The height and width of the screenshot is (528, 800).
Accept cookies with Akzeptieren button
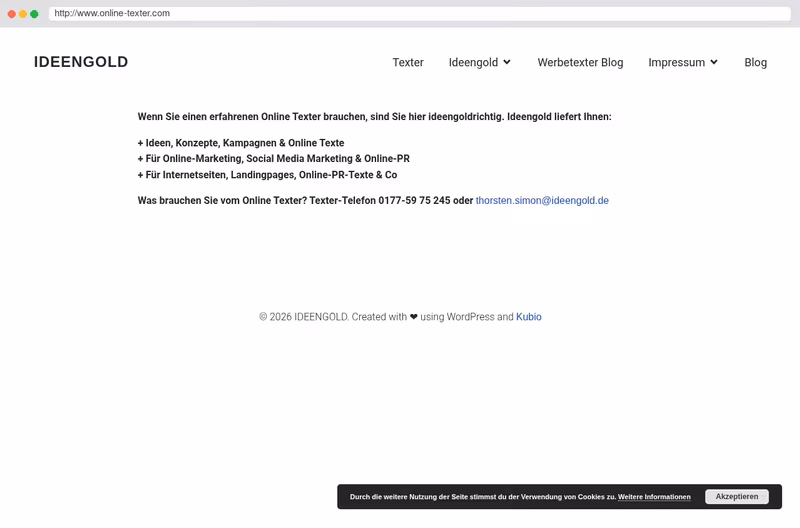[737, 496]
